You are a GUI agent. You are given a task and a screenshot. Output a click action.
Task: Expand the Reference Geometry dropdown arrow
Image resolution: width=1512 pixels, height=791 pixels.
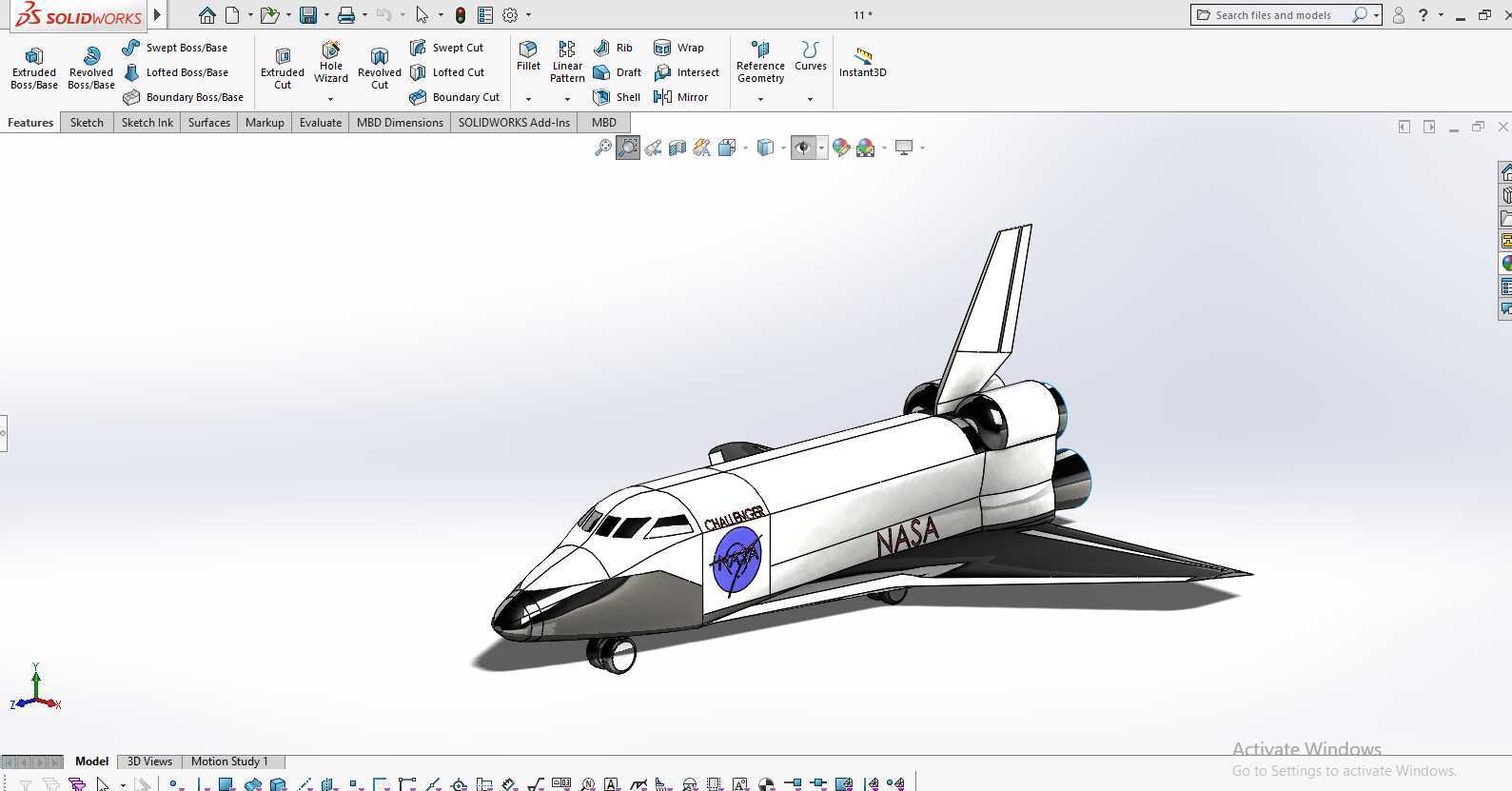pos(760,99)
